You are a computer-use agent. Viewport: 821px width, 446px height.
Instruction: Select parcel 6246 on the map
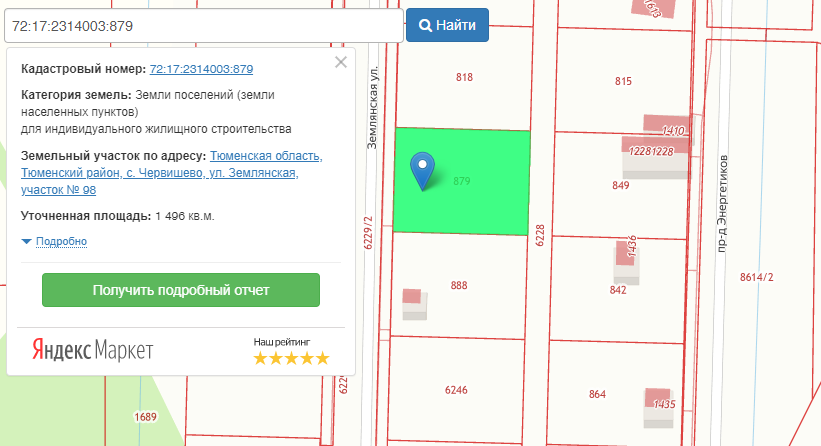click(x=456, y=390)
